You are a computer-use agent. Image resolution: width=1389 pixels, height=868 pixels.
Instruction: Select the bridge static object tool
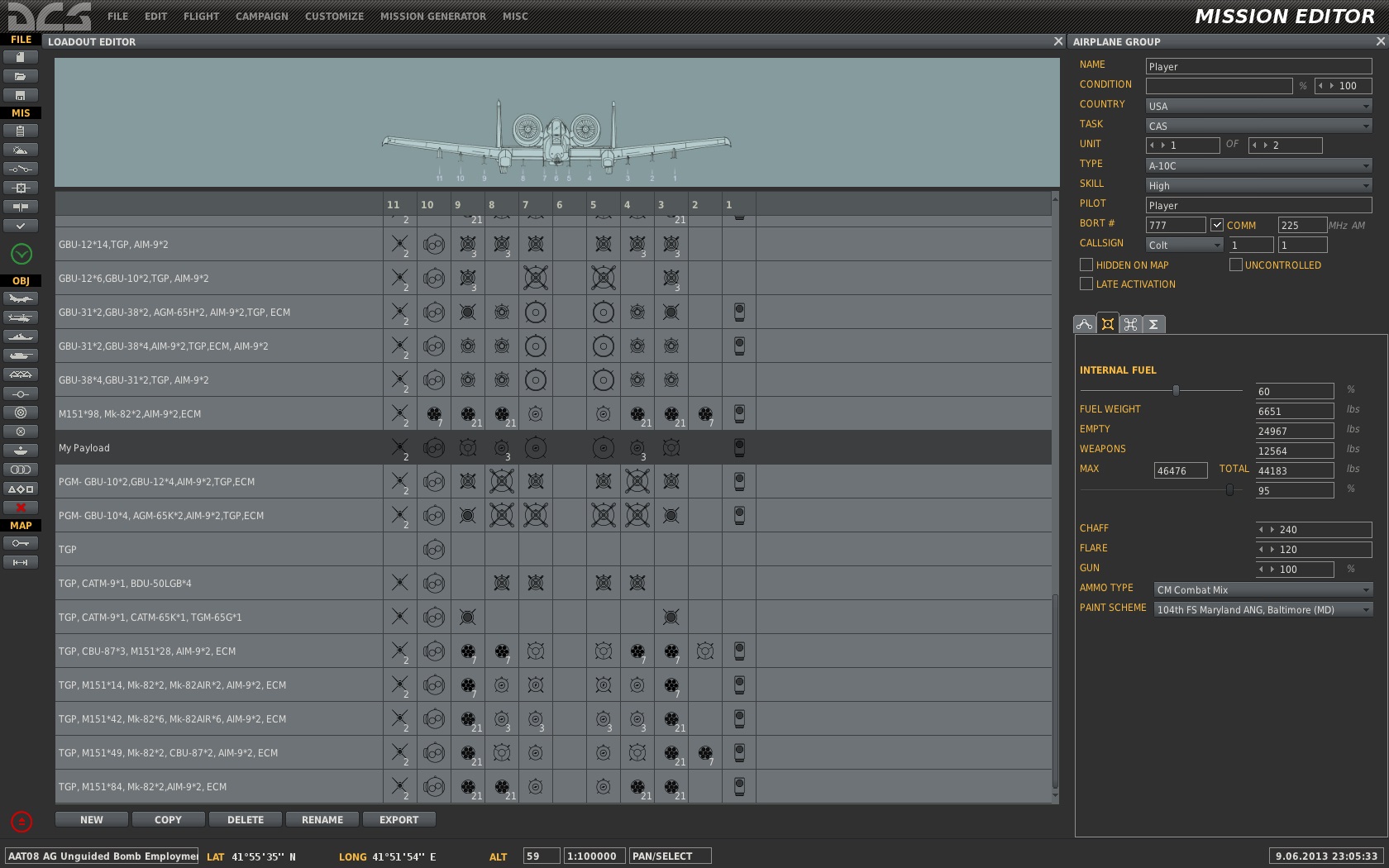click(21, 374)
